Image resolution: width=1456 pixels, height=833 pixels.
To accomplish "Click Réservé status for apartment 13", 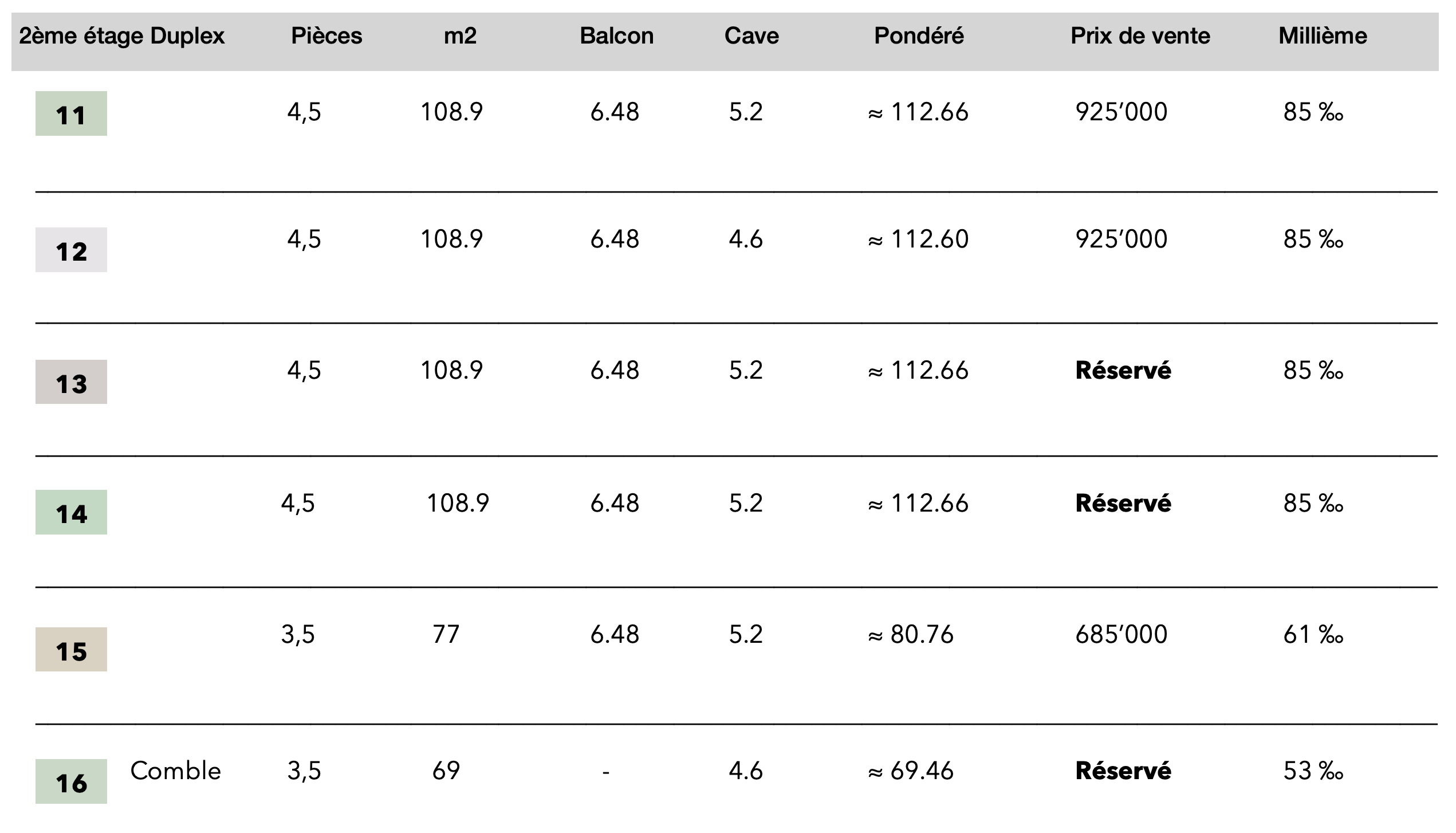I will coord(1123,371).
